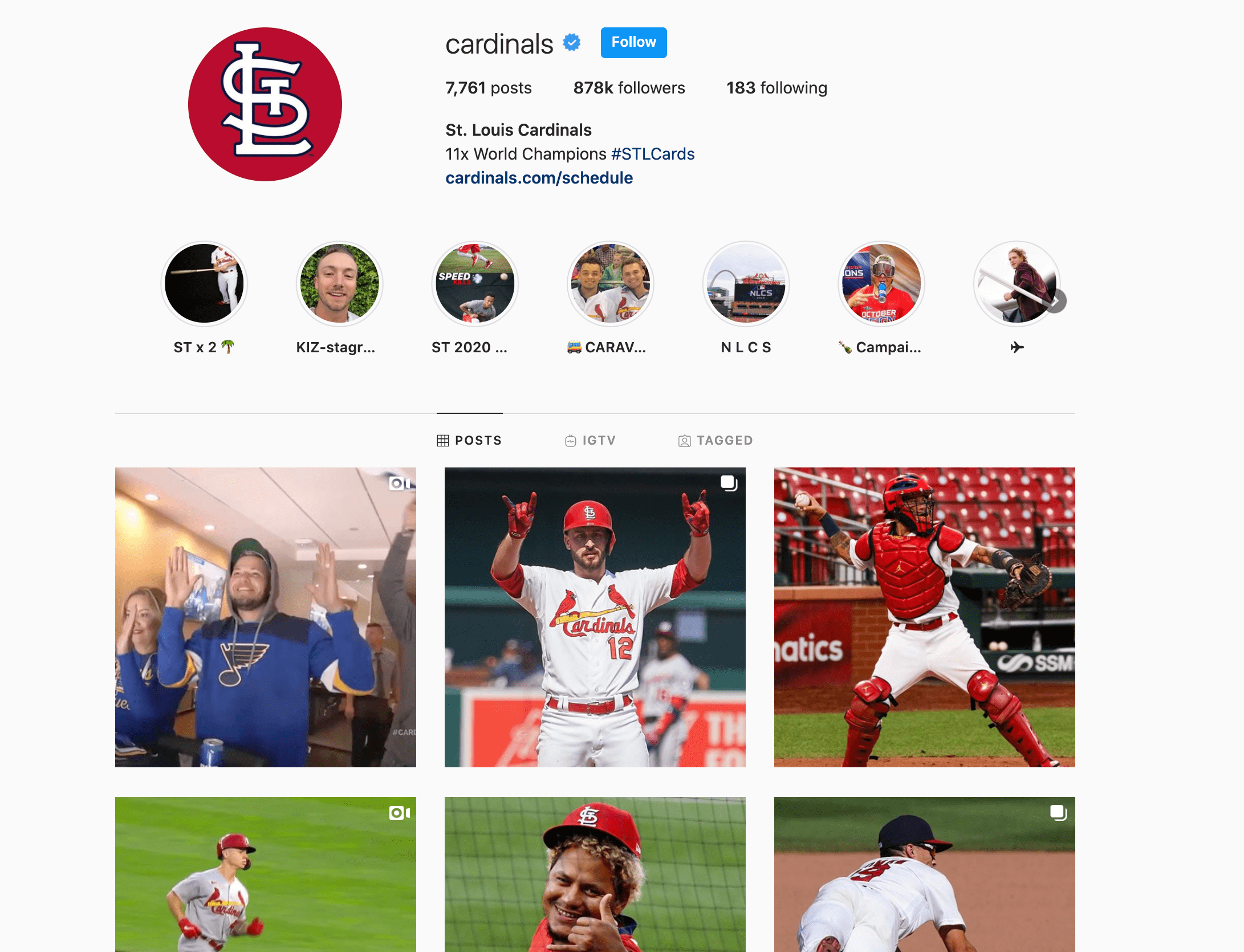Open the Cardinals STL logo profile picture

(x=265, y=104)
